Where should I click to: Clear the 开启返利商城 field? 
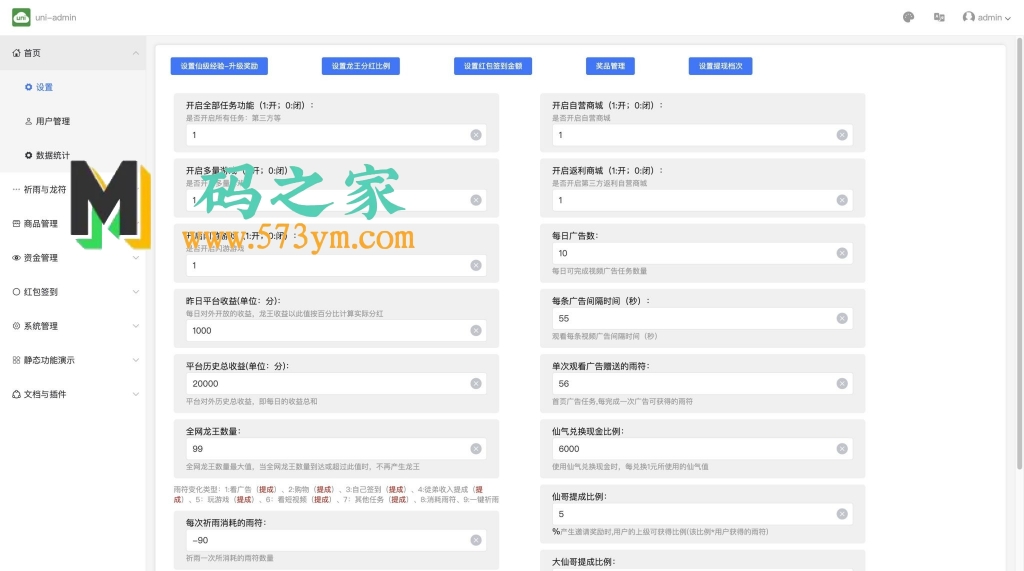pyautogui.click(x=842, y=200)
